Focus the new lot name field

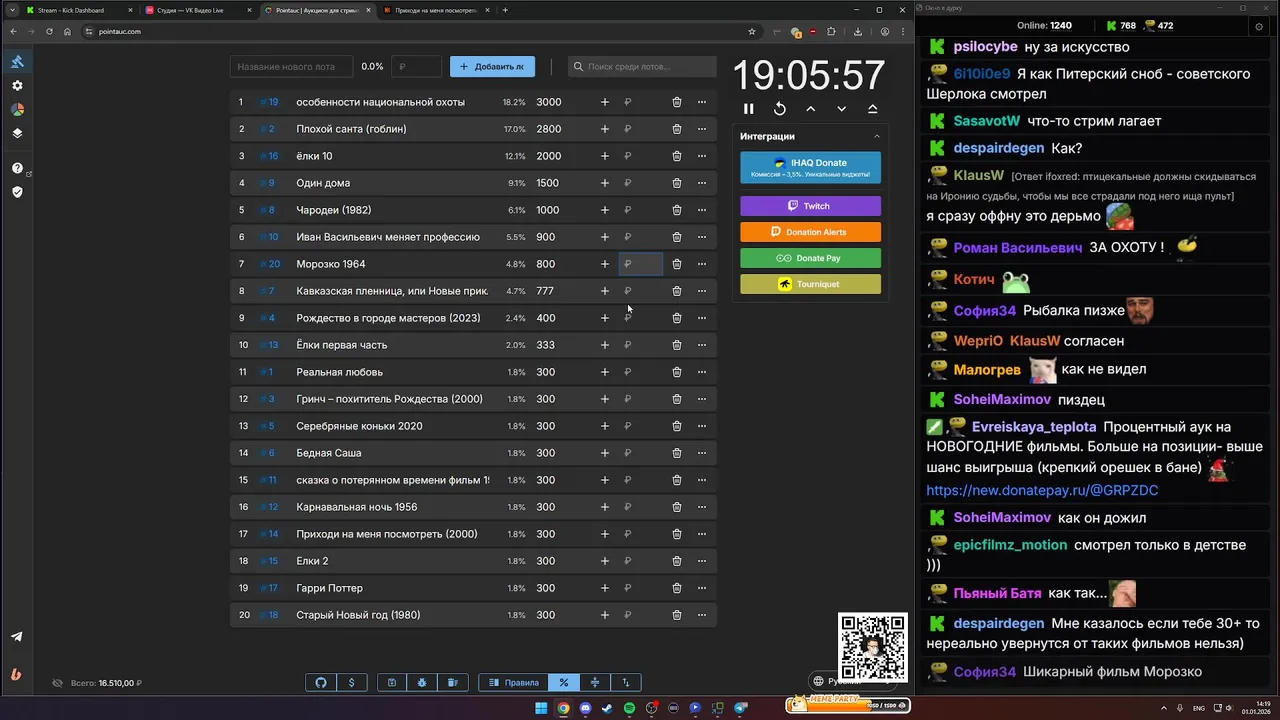(x=291, y=67)
